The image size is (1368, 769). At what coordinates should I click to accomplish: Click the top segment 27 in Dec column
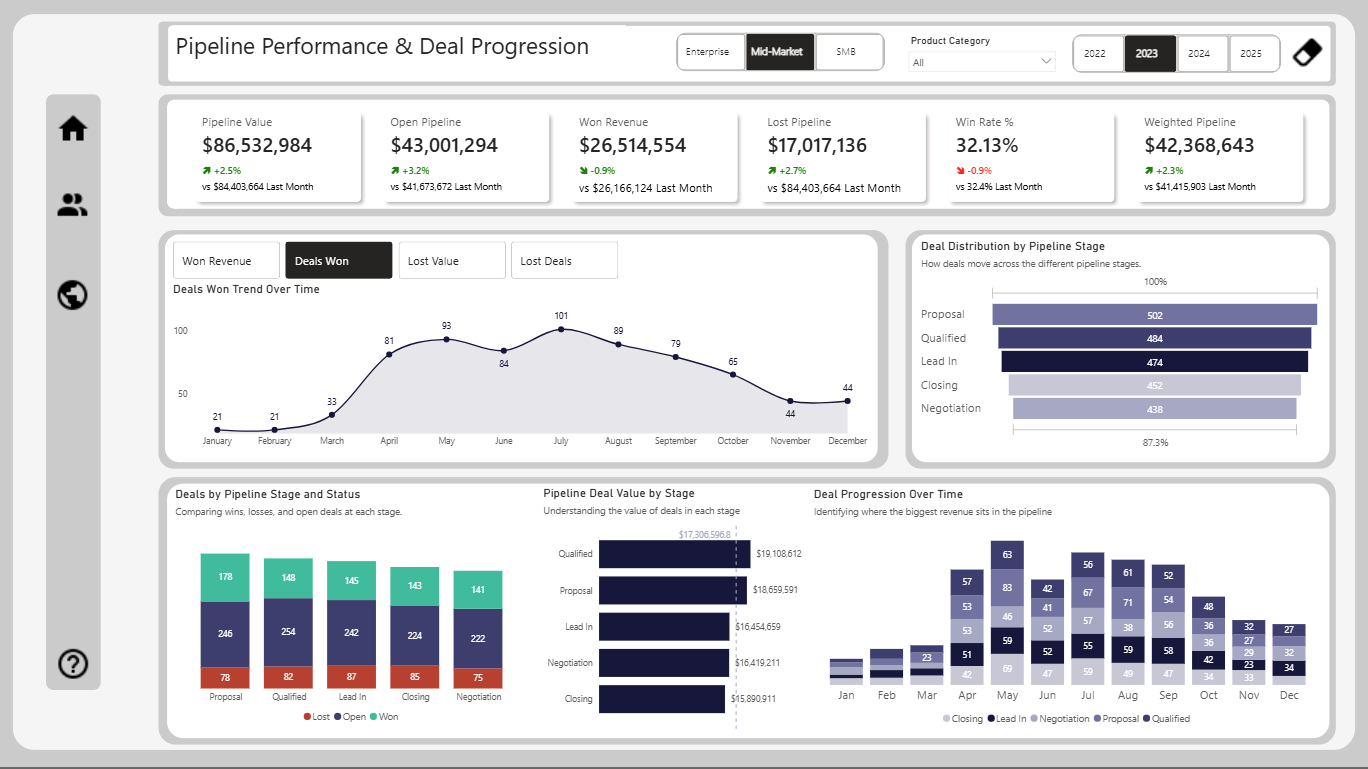(x=1289, y=630)
